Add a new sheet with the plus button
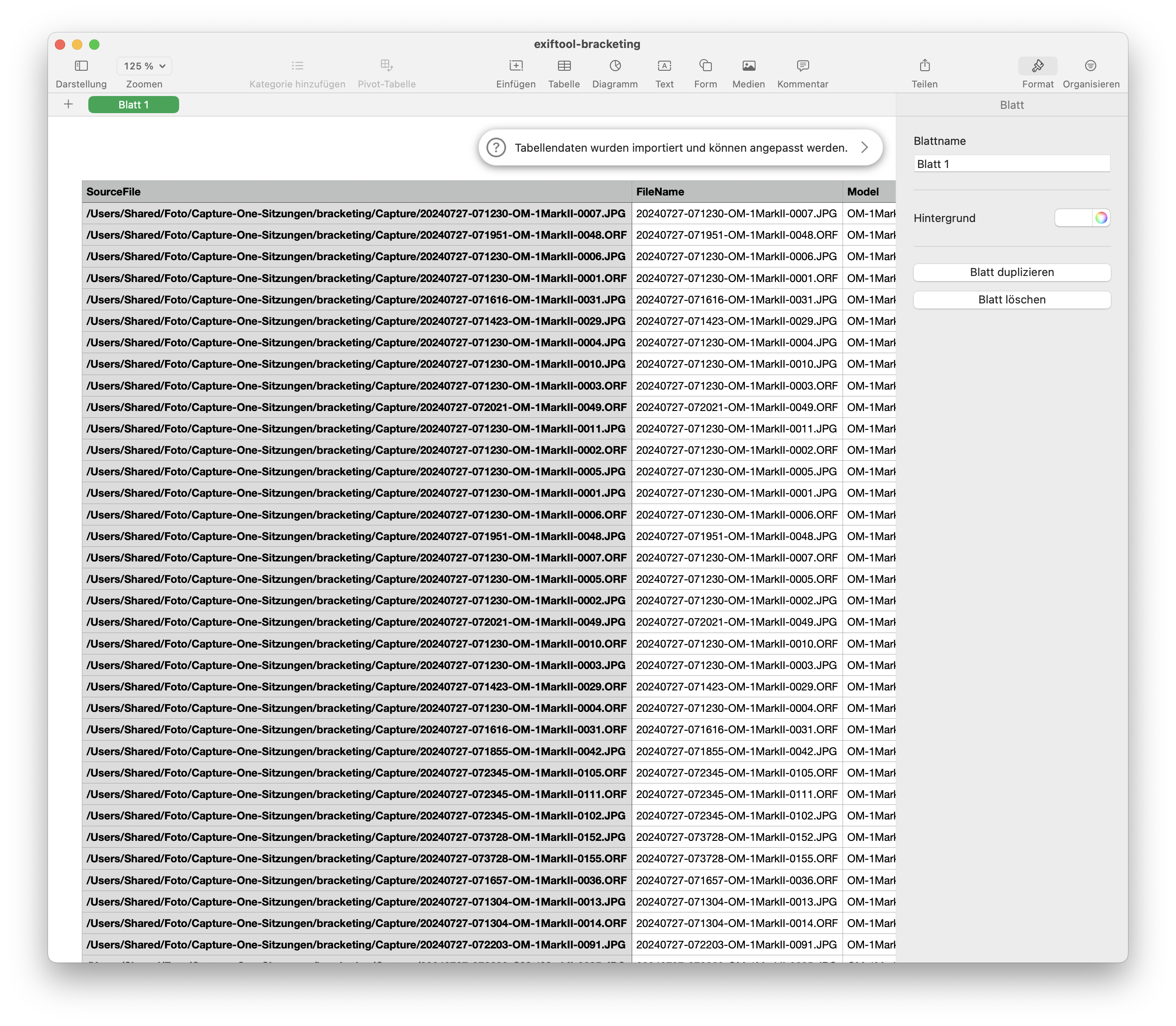The height and width of the screenshot is (1026, 1176). 68,104
